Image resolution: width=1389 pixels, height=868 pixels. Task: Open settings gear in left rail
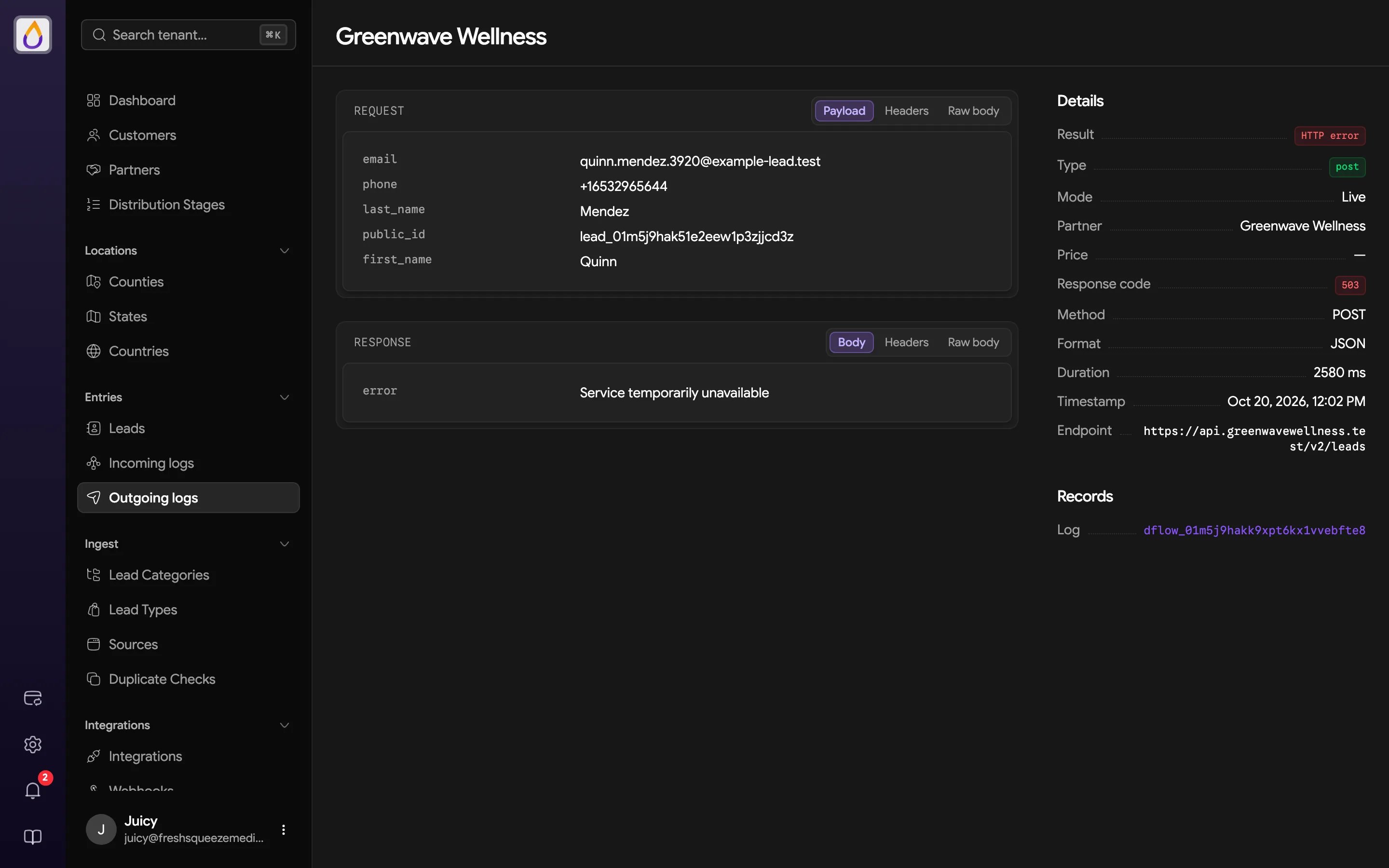click(x=33, y=745)
